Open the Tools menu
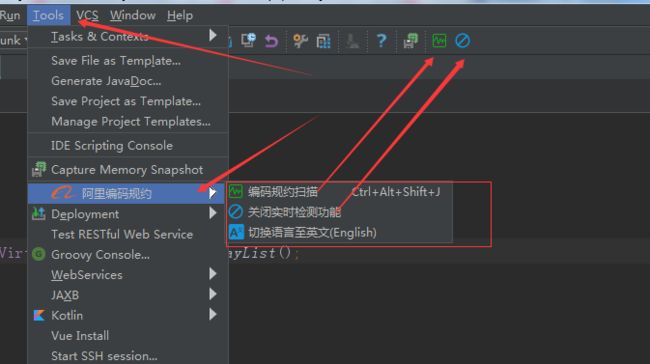650x364 pixels. click(x=49, y=15)
